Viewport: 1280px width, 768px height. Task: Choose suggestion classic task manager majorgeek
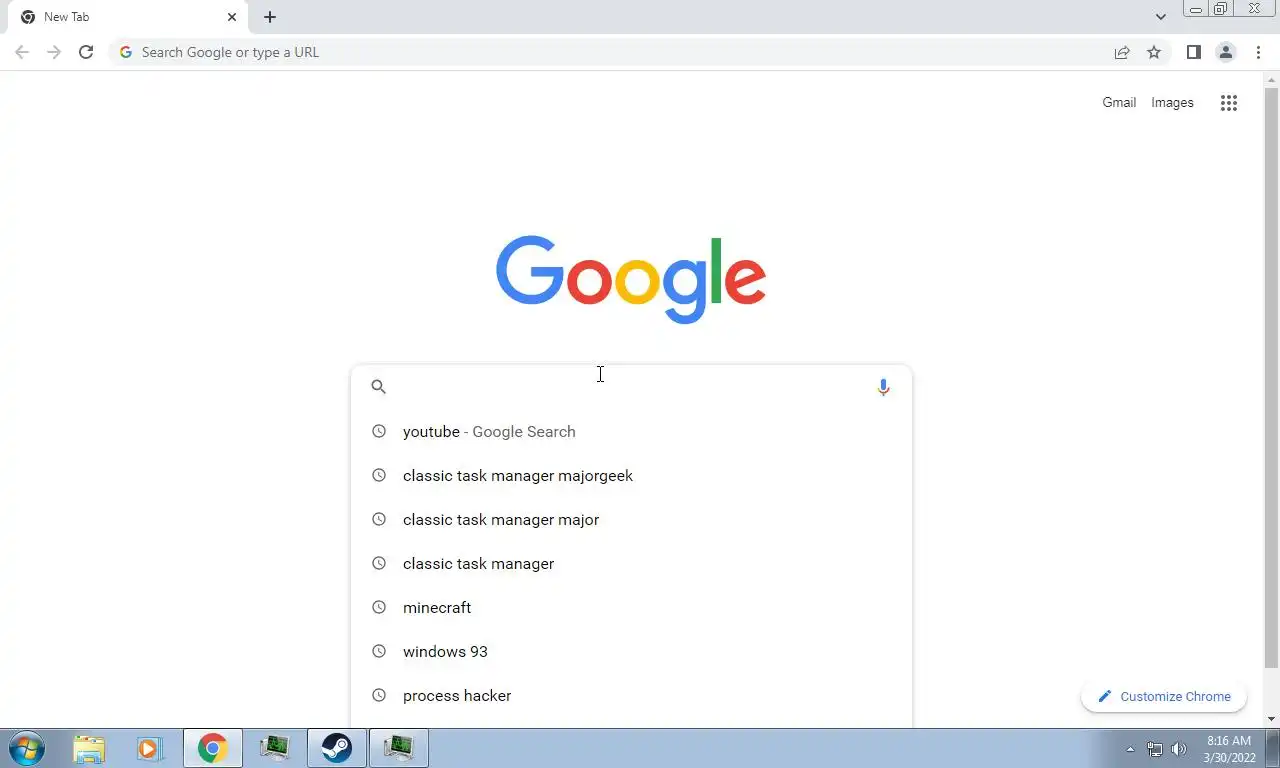tap(631, 475)
